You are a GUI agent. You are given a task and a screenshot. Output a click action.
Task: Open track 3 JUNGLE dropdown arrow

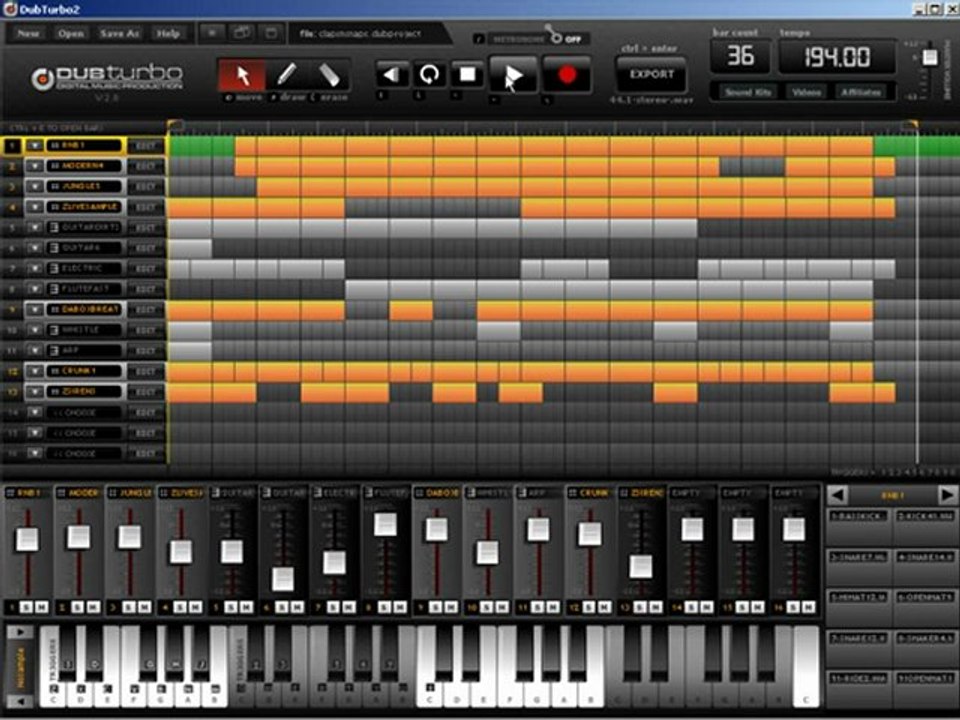pos(35,187)
